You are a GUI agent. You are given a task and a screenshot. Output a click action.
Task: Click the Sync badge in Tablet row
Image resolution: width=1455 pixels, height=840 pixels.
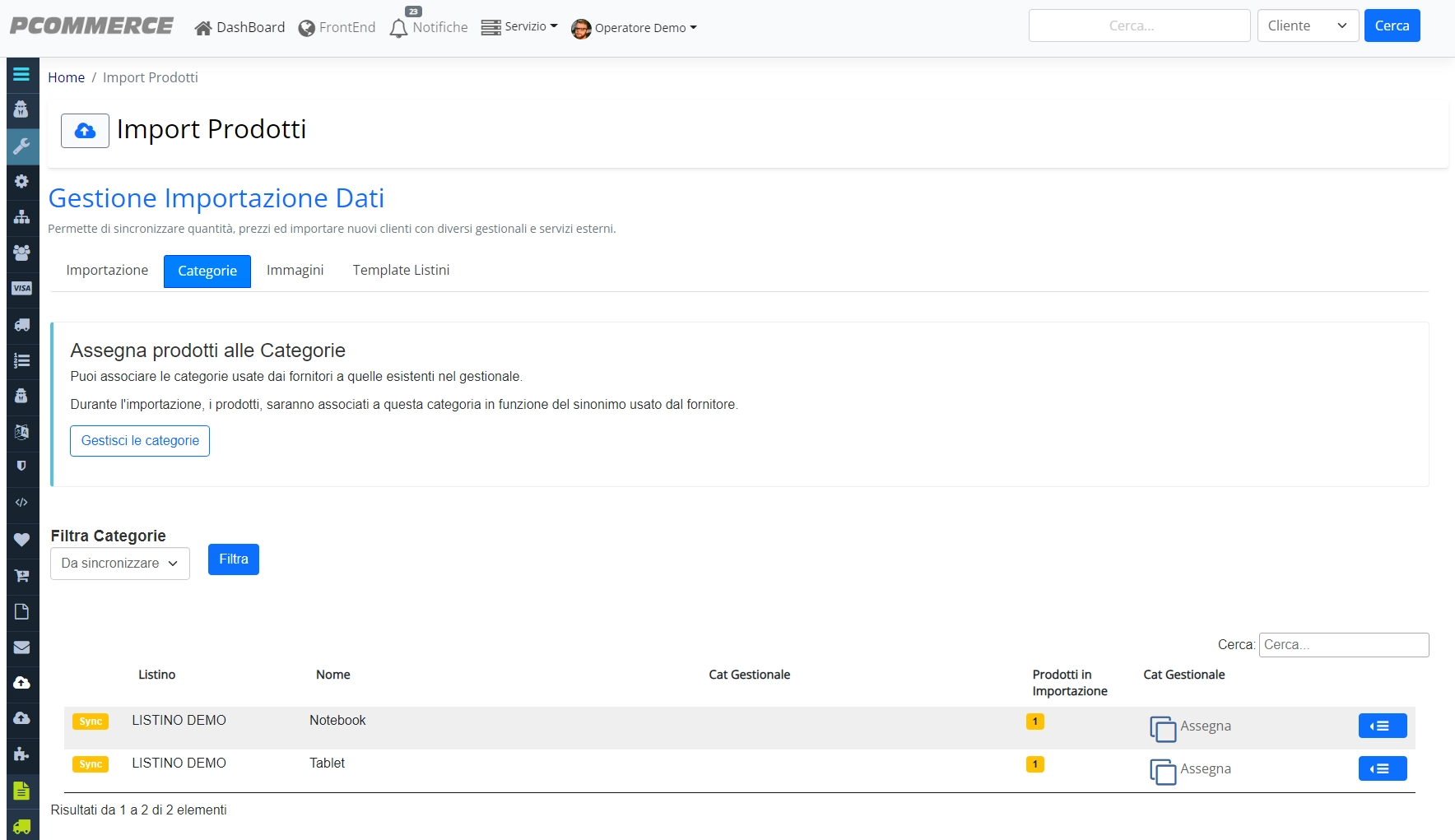coord(91,764)
